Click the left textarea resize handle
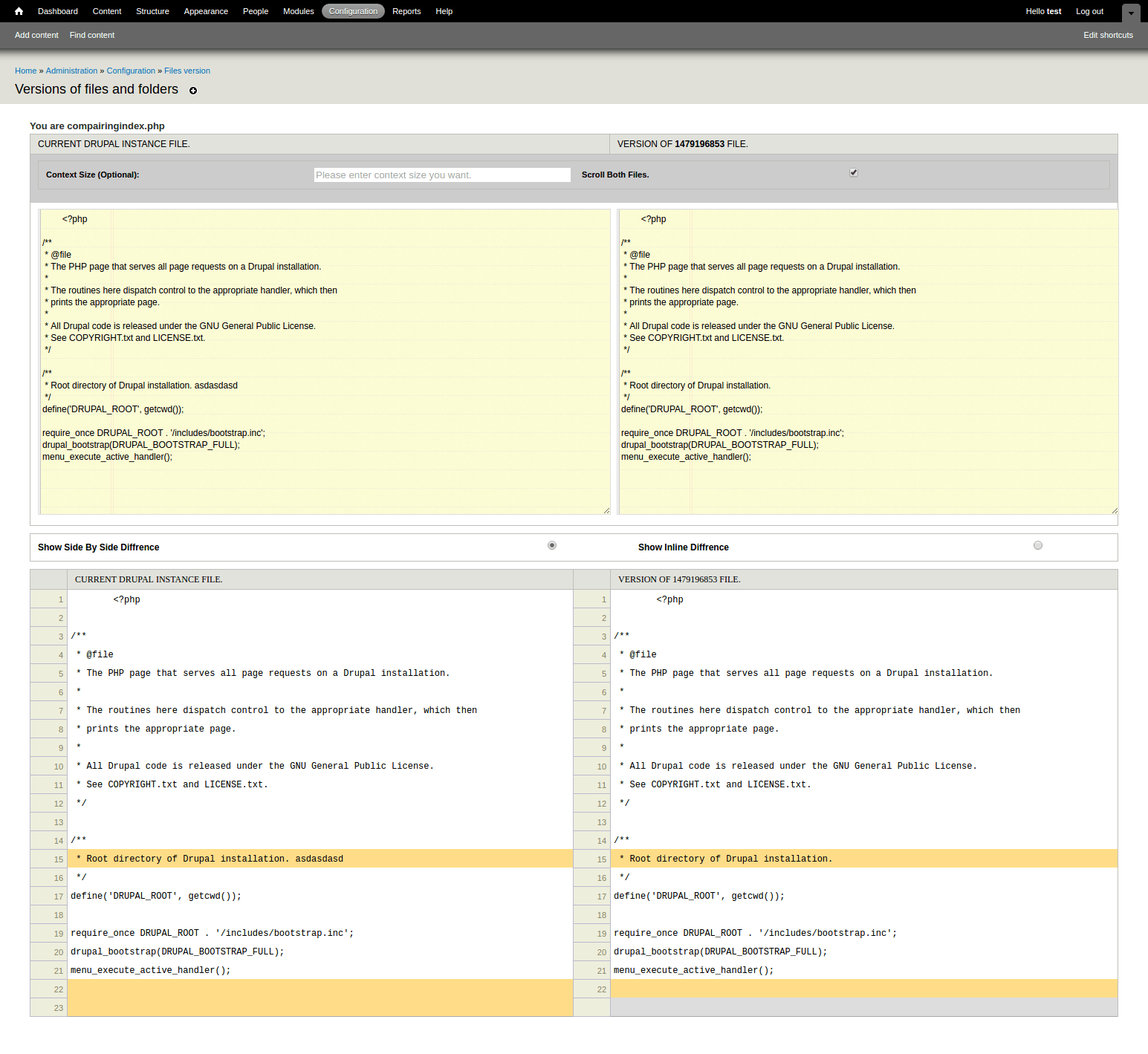Screen dimensions: 1148x1054 point(606,510)
